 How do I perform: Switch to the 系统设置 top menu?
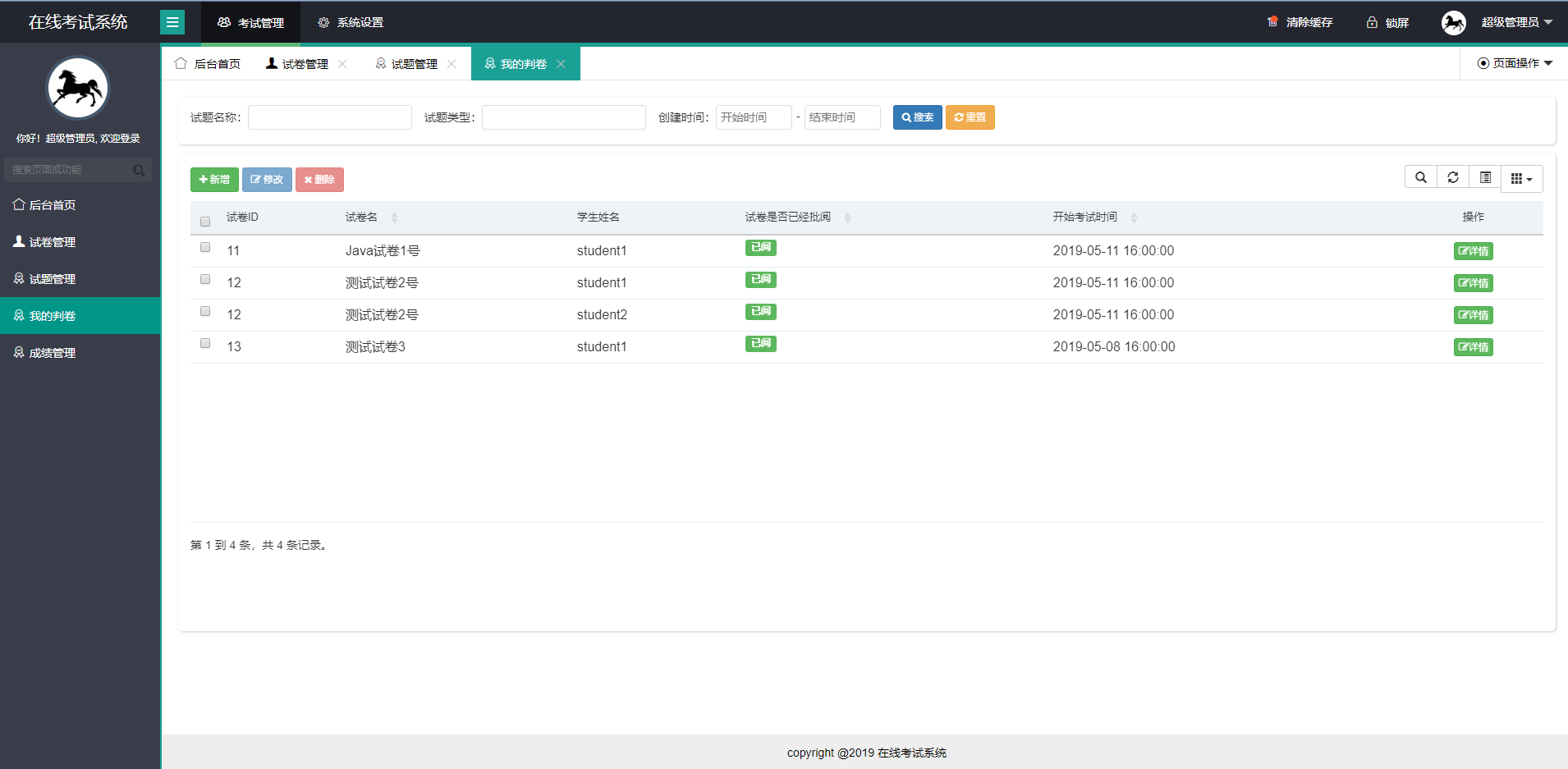point(351,22)
